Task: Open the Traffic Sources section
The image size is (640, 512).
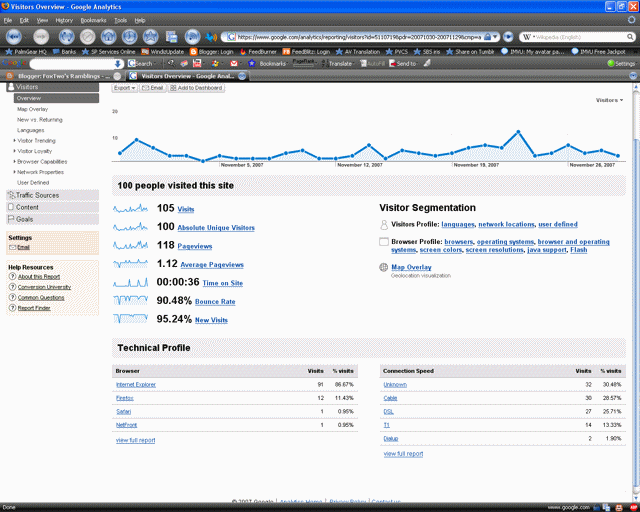Action: (53, 195)
